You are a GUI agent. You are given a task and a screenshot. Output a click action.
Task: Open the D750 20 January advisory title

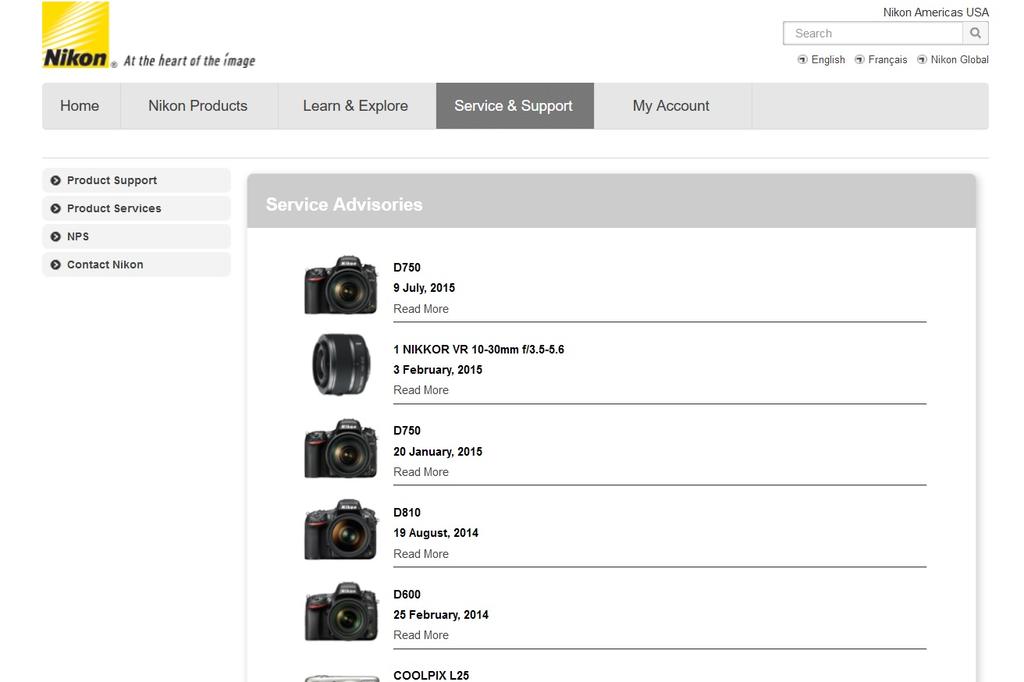[x=407, y=431]
